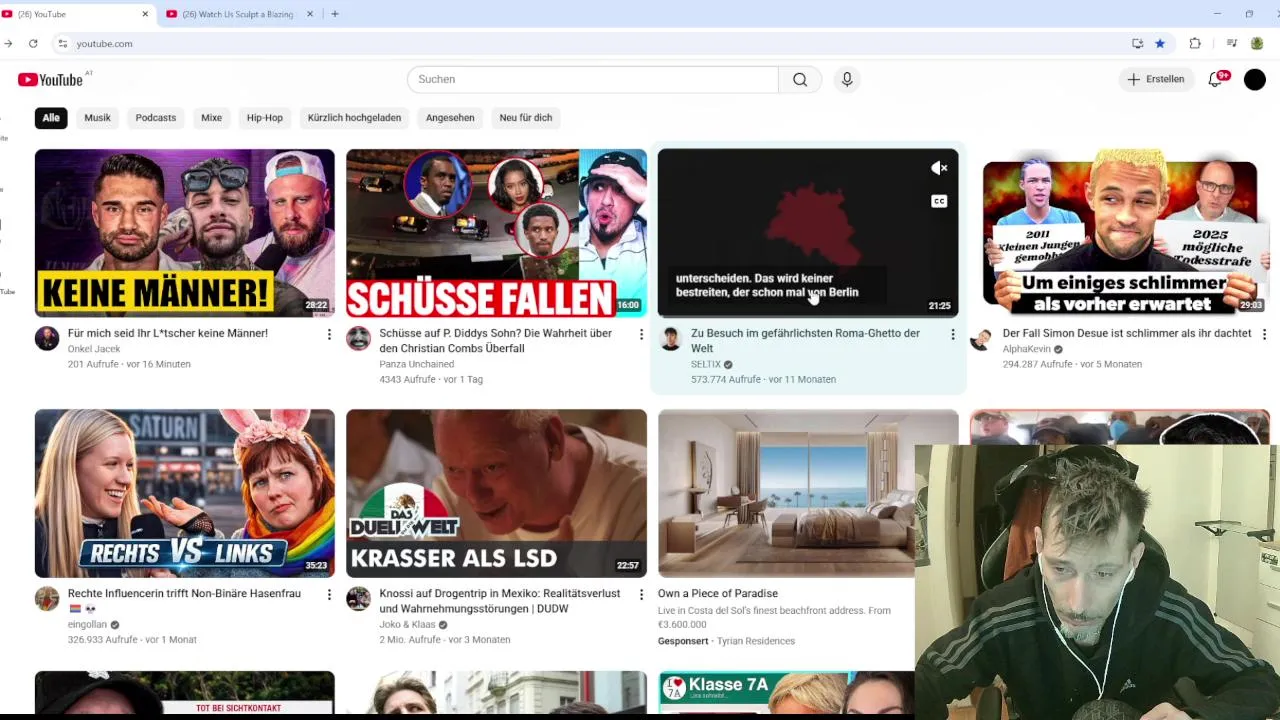The image size is (1280, 720).
Task: Select the Musik filter chip
Action: click(x=97, y=118)
